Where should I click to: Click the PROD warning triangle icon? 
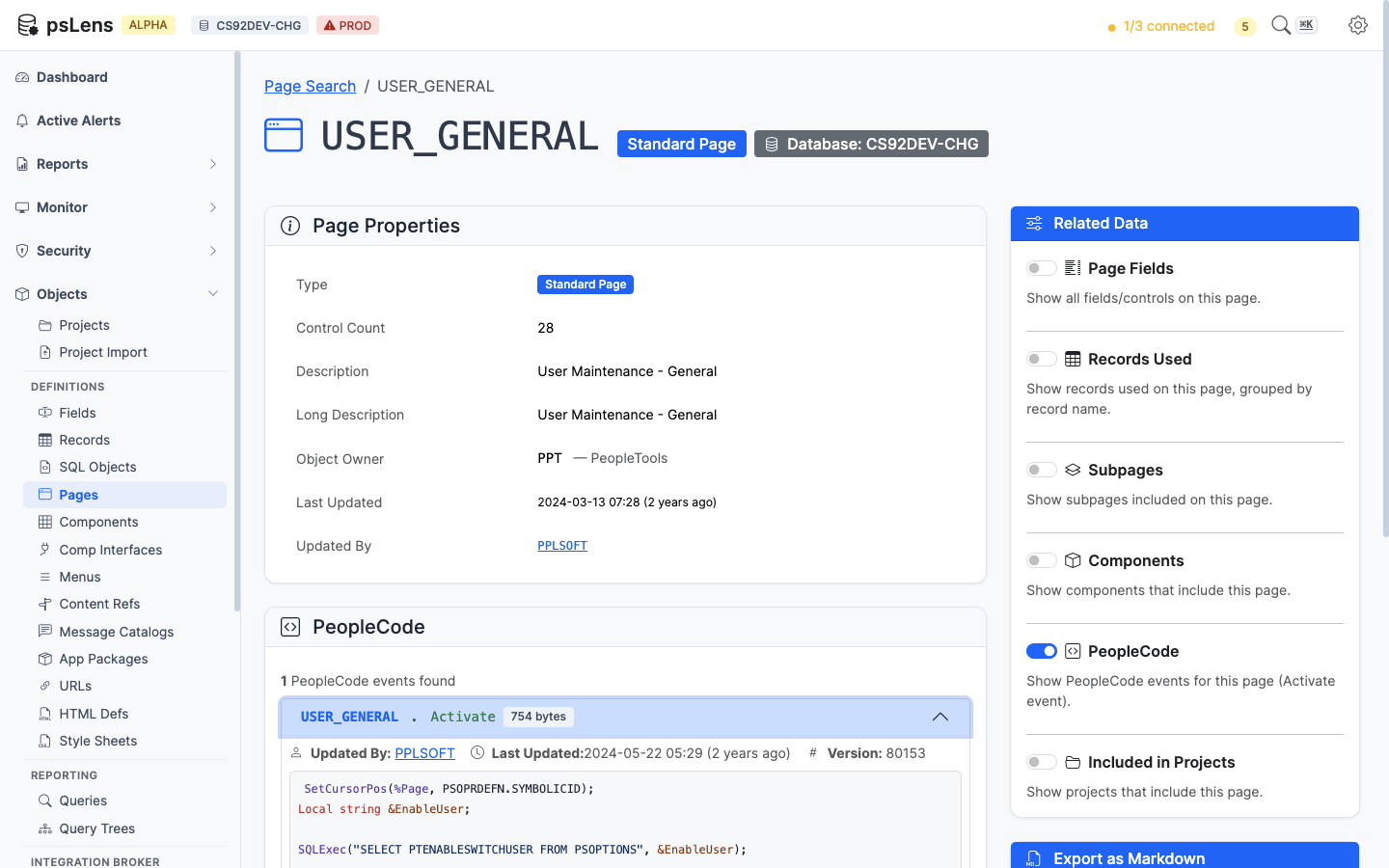pos(330,26)
